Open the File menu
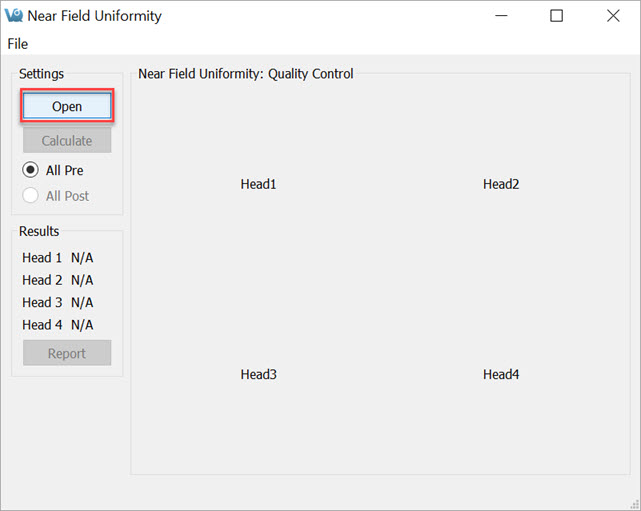This screenshot has height=511, width=641. (18, 44)
